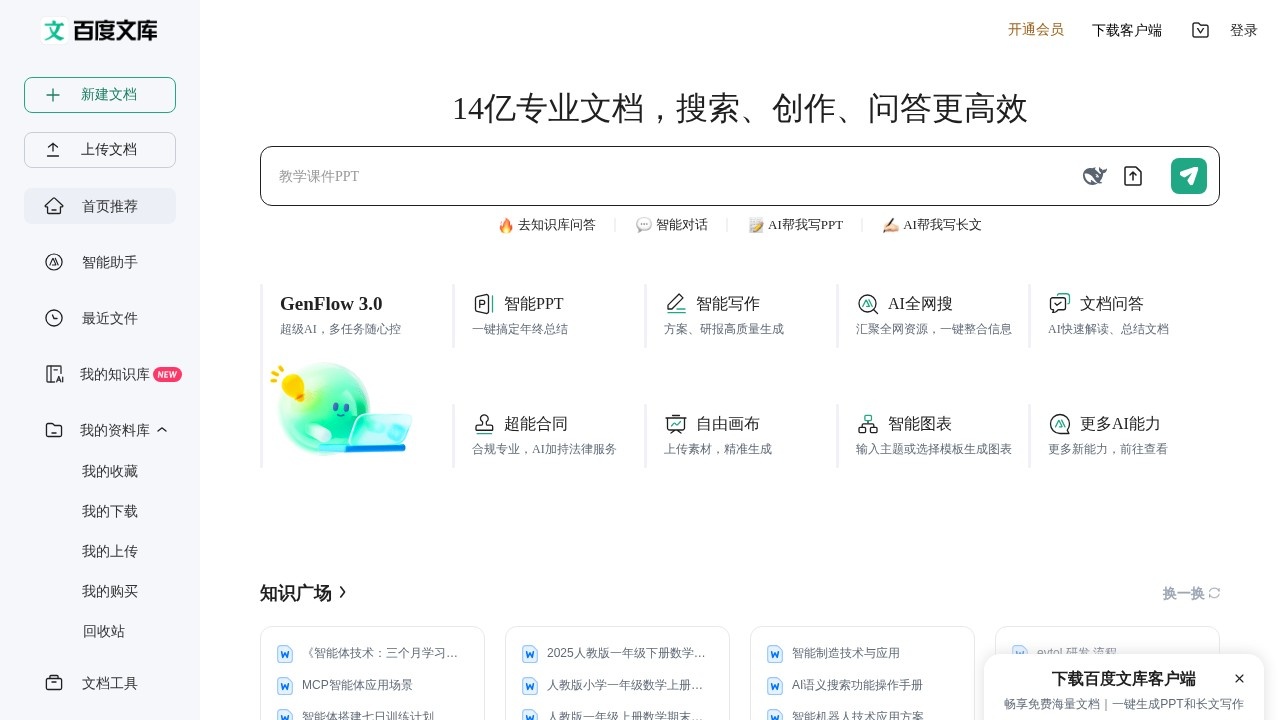This screenshot has height=720, width=1280.
Task: Open 智能写作 via its pen icon
Action: point(676,303)
